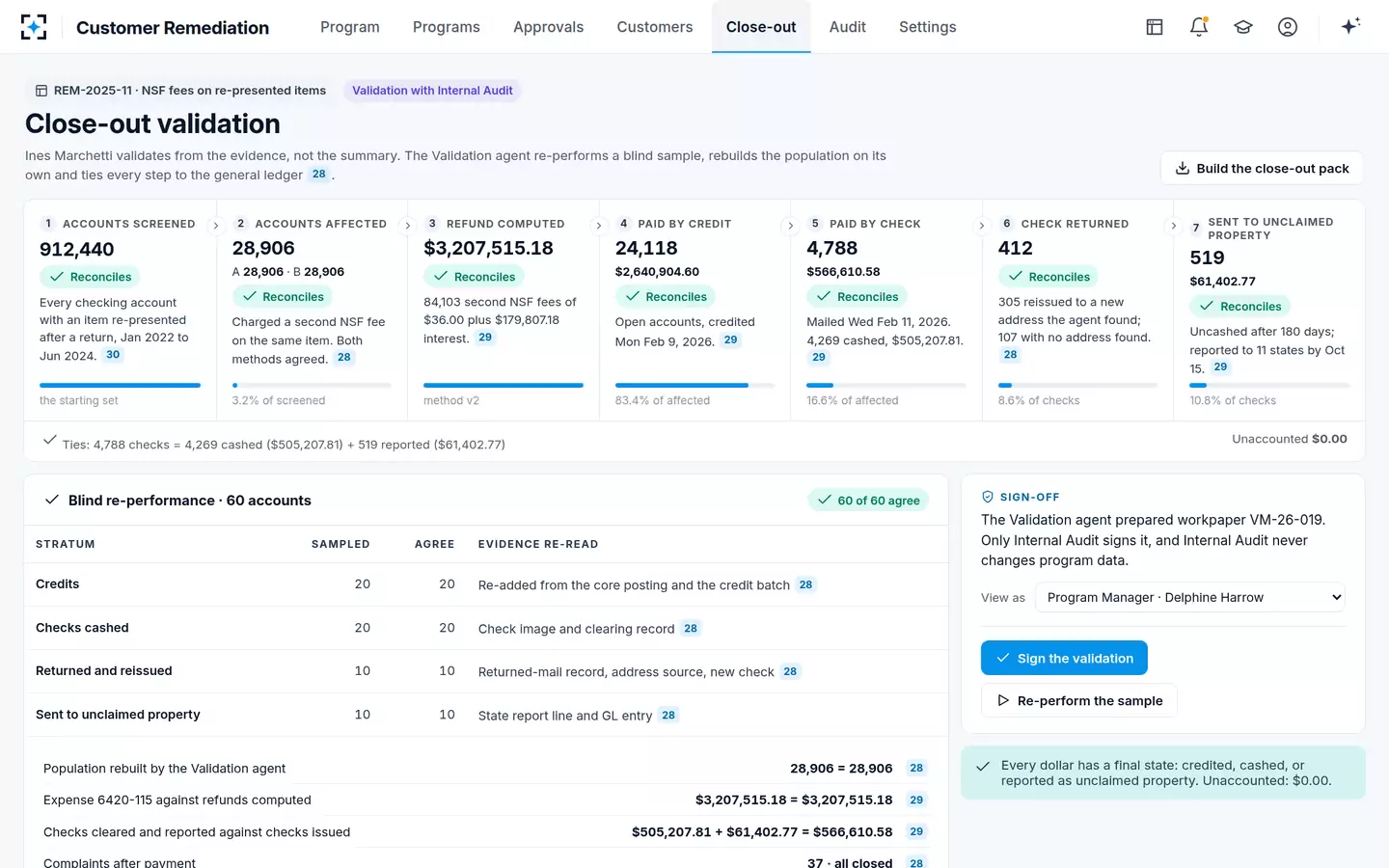Select the Sent to unclaimed property row

(486, 715)
